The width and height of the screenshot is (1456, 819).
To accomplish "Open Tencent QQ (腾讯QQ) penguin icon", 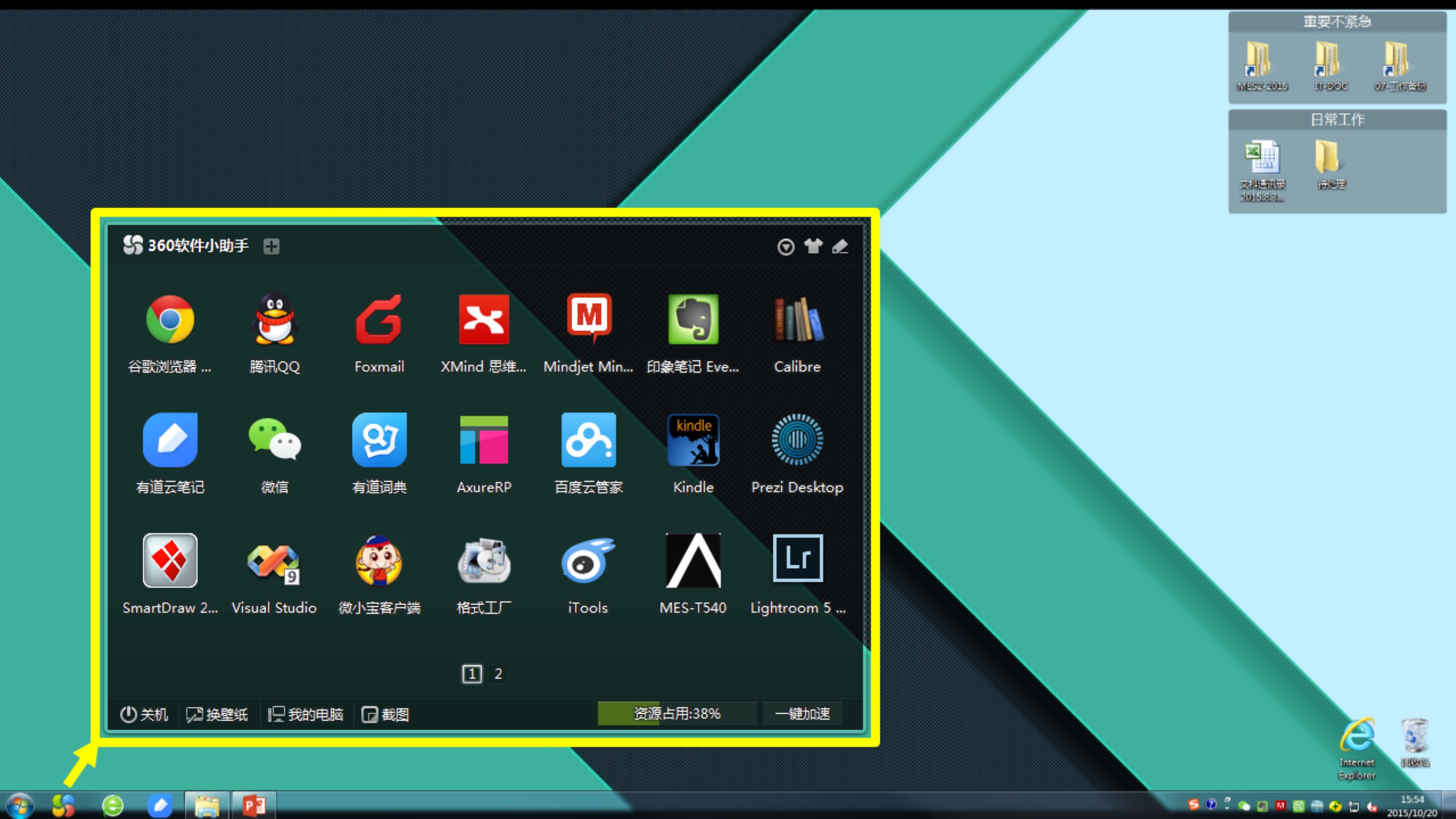I will point(275,319).
